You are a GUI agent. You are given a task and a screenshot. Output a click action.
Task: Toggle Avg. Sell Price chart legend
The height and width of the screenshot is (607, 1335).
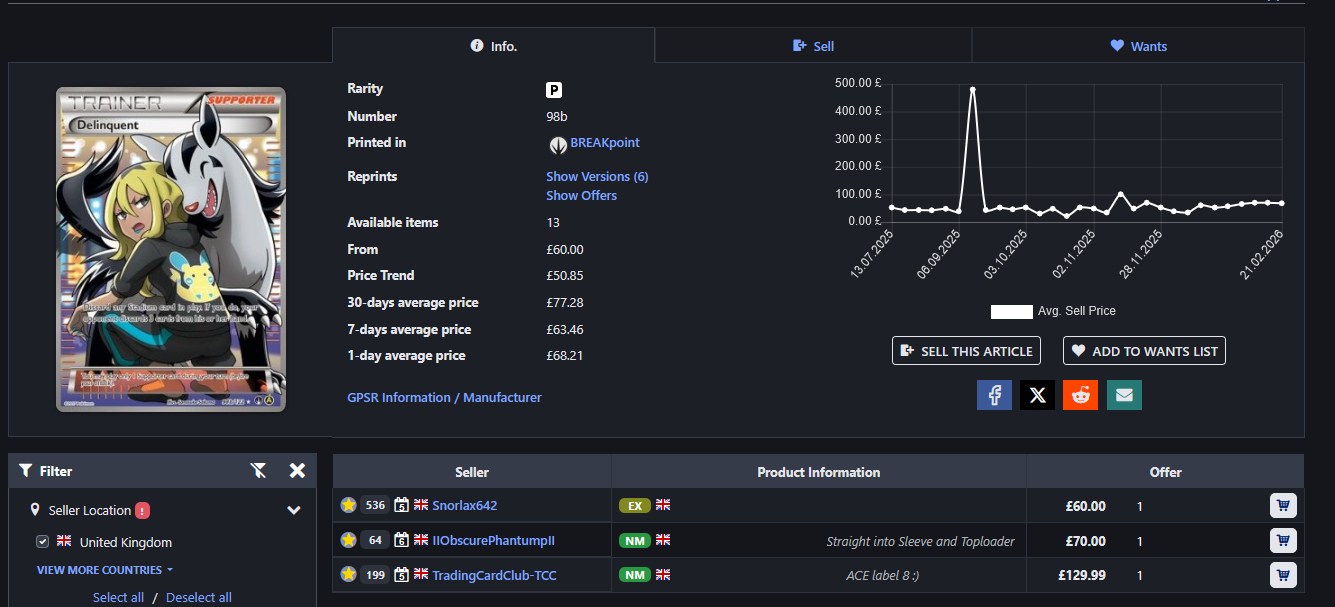(x=1011, y=311)
